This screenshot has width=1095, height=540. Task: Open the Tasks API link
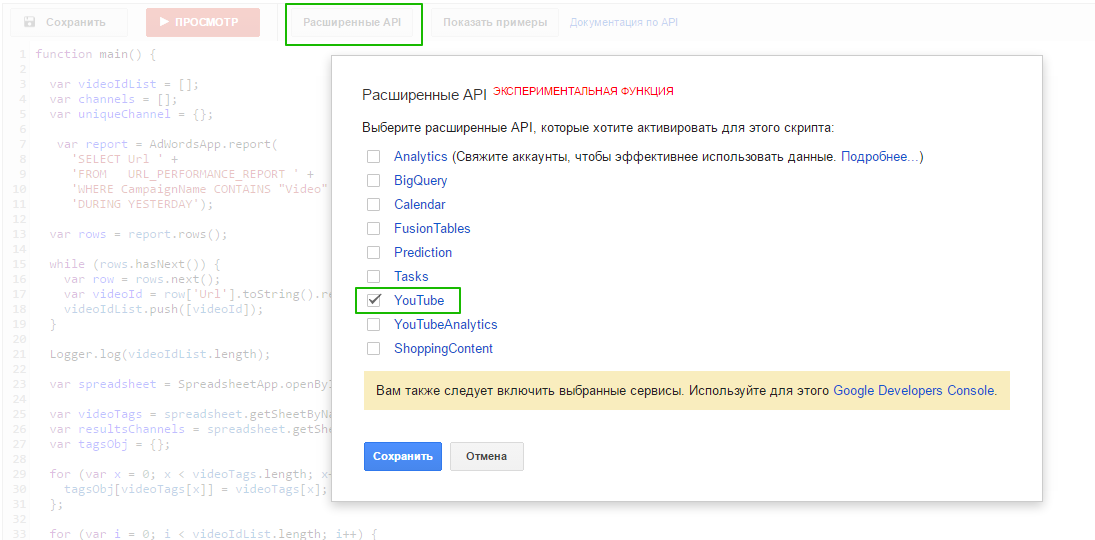pyautogui.click(x=411, y=277)
